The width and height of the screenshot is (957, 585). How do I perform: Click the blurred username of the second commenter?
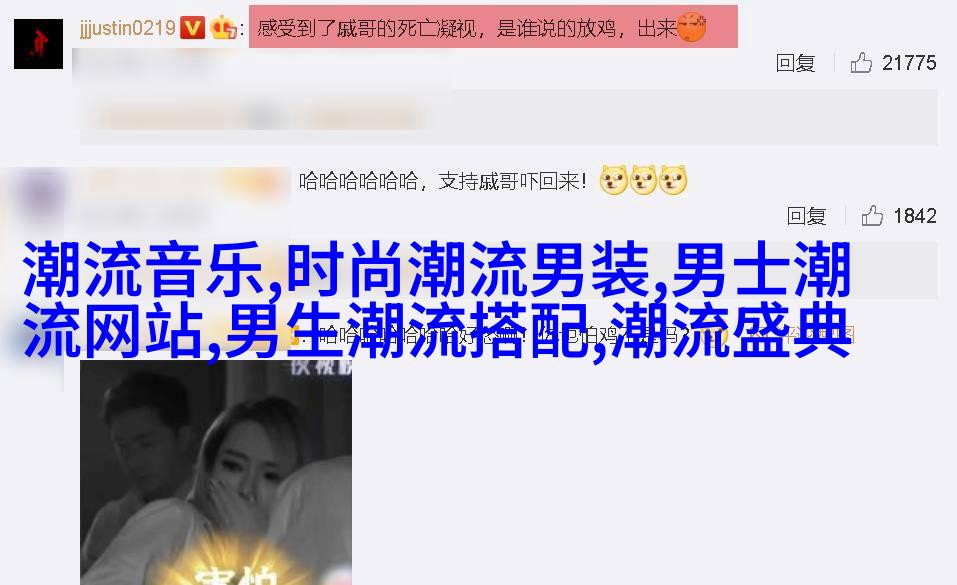pos(183,182)
